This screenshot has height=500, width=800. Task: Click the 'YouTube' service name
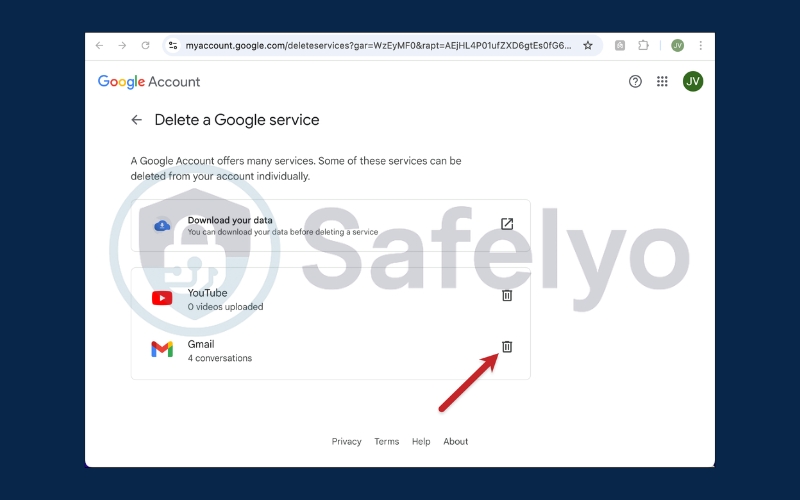click(207, 293)
